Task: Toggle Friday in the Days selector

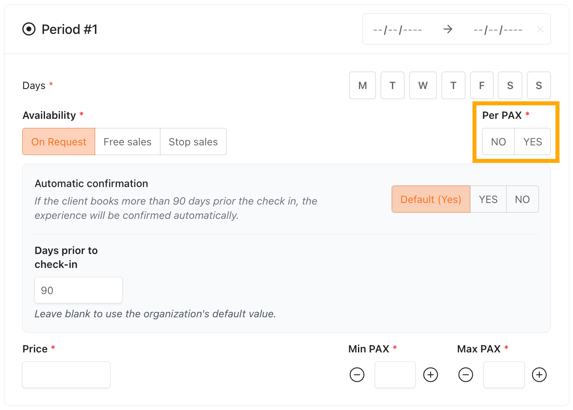Action: point(482,85)
